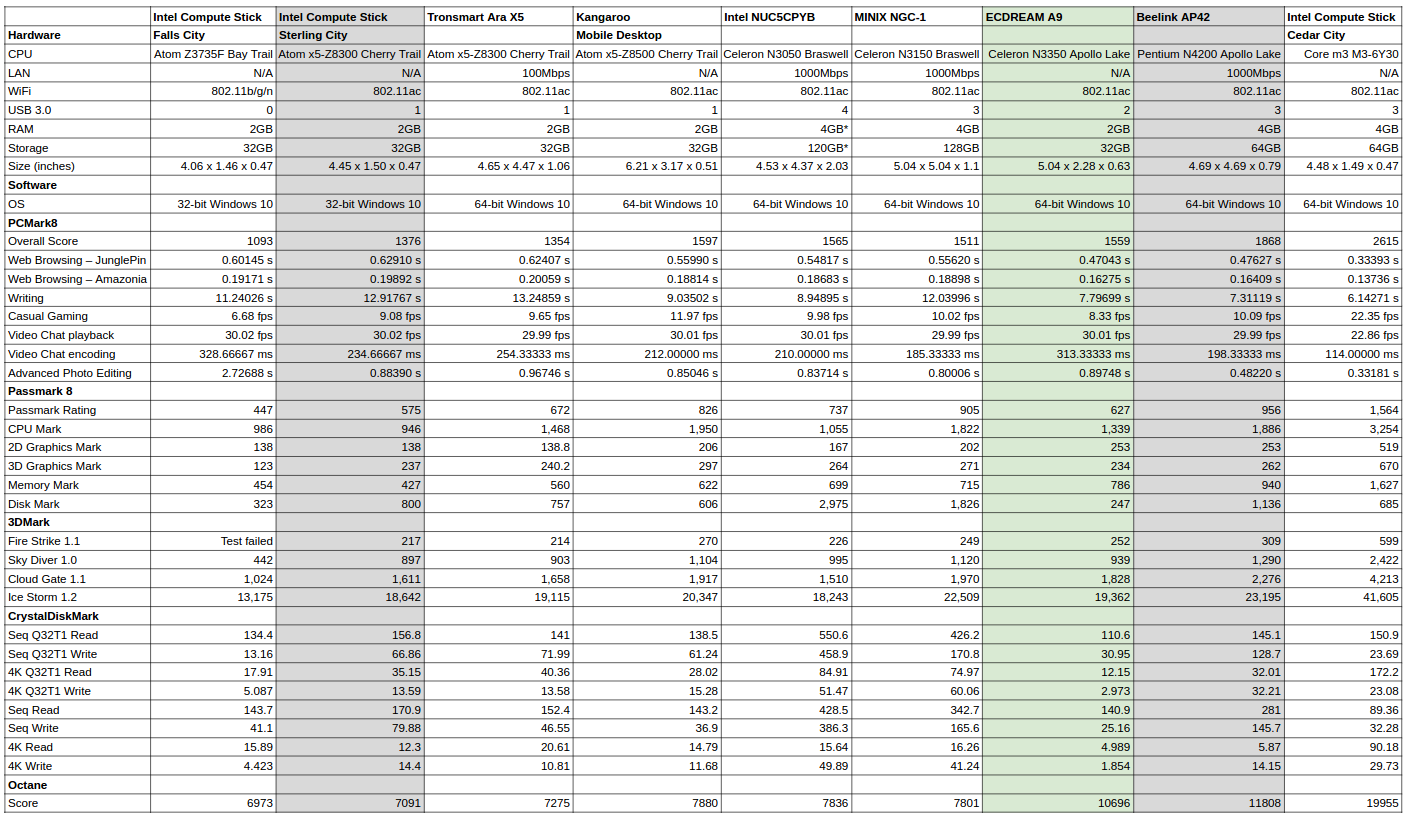
Task: Select the '3DMark' section label
Action: pyautogui.click(x=78, y=522)
